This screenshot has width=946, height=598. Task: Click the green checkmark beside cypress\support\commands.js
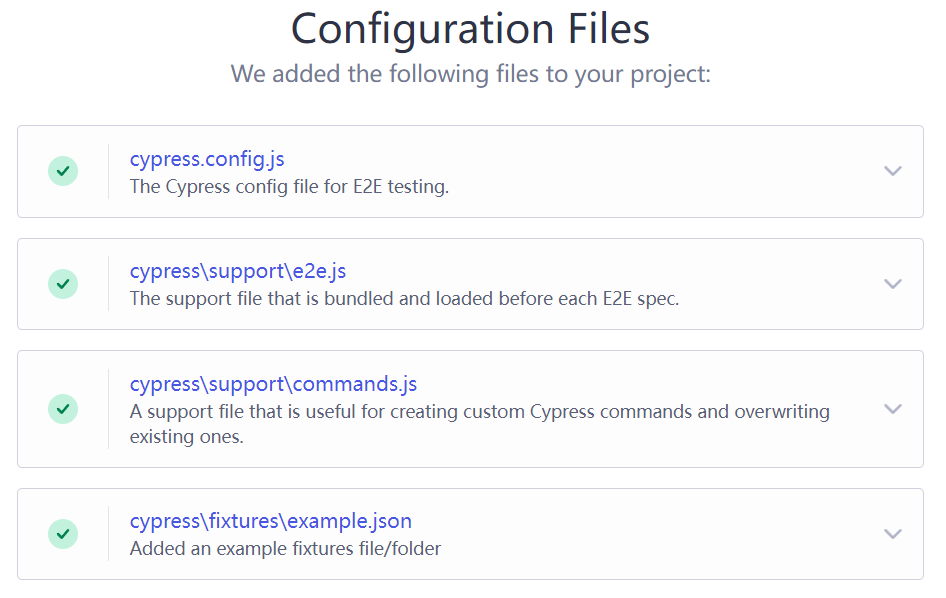click(x=63, y=408)
